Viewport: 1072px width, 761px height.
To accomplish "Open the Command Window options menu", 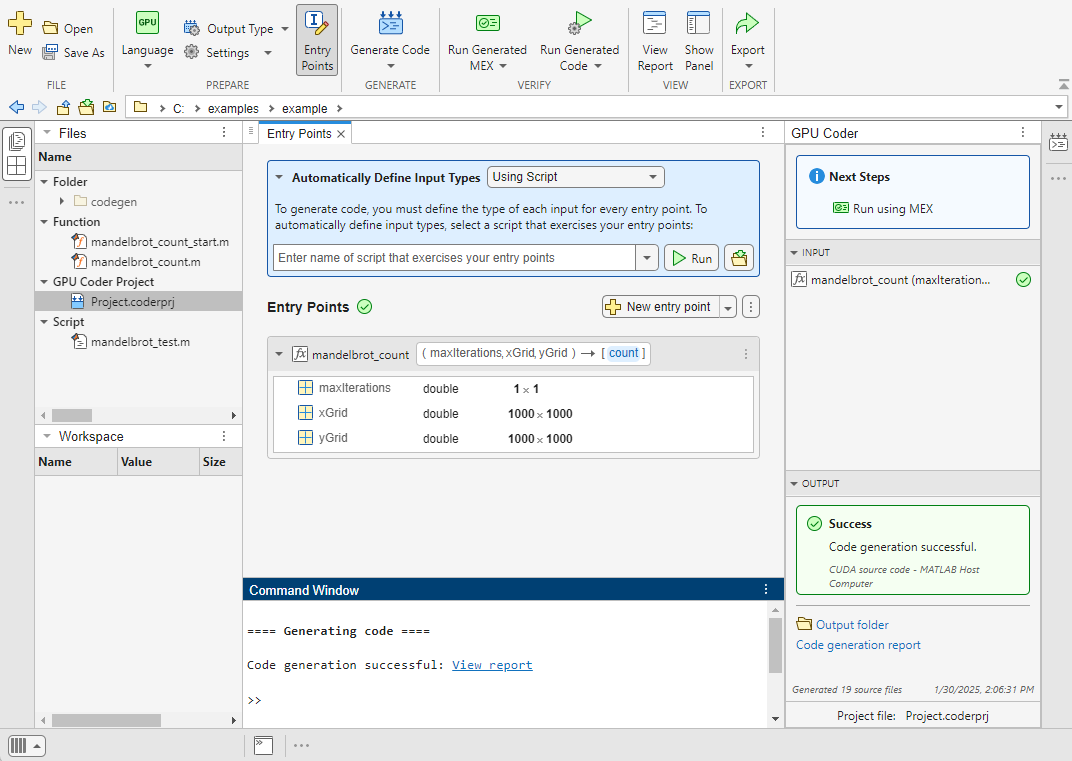I will coord(766,589).
